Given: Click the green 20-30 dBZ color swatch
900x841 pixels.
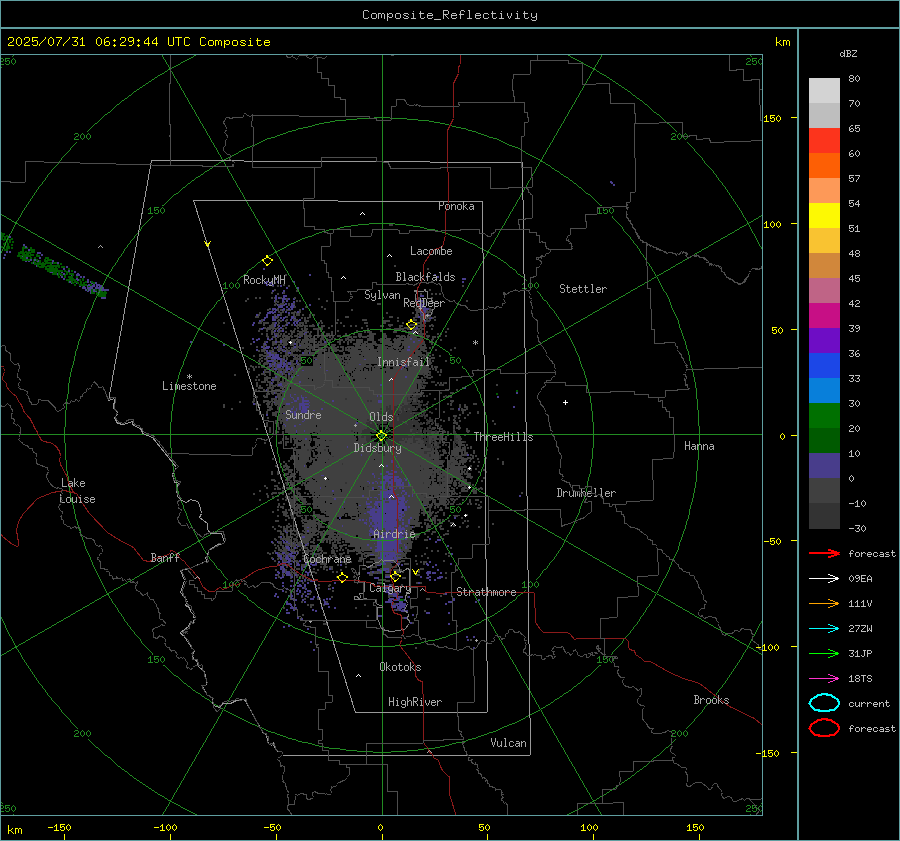Looking at the screenshot, I should pyautogui.click(x=824, y=415).
